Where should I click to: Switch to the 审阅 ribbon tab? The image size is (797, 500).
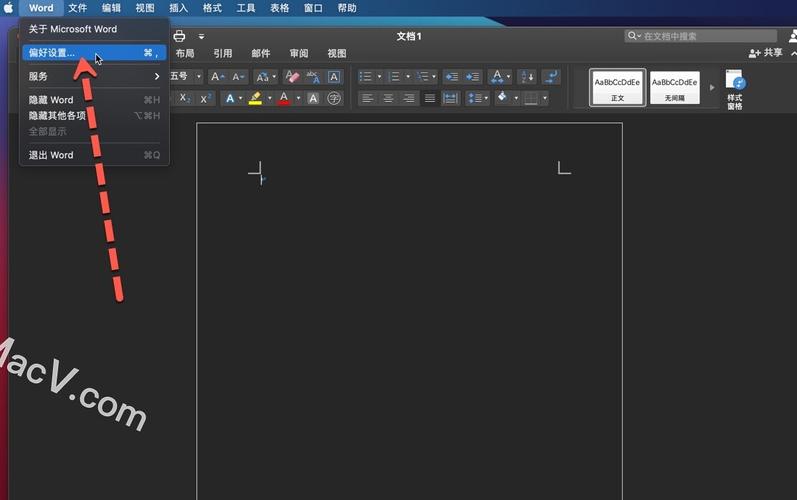pos(299,54)
